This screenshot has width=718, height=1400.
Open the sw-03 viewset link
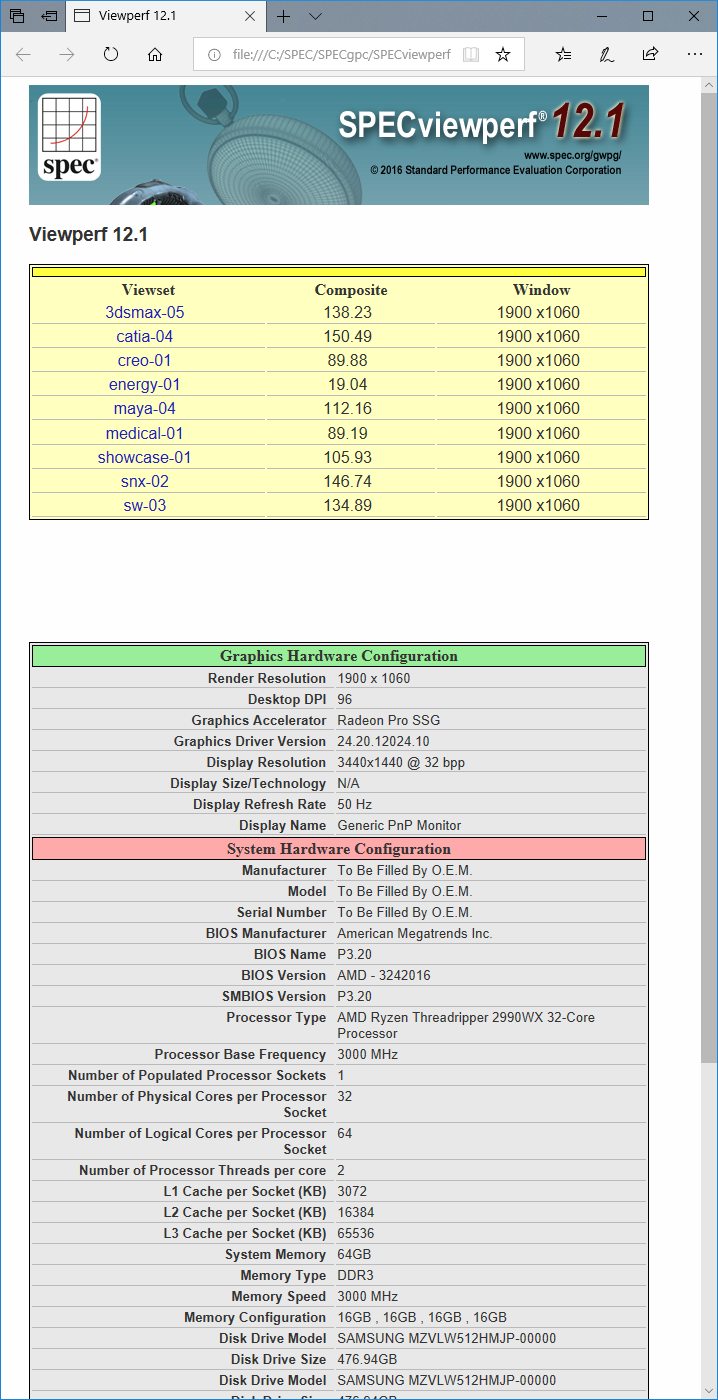click(145, 506)
